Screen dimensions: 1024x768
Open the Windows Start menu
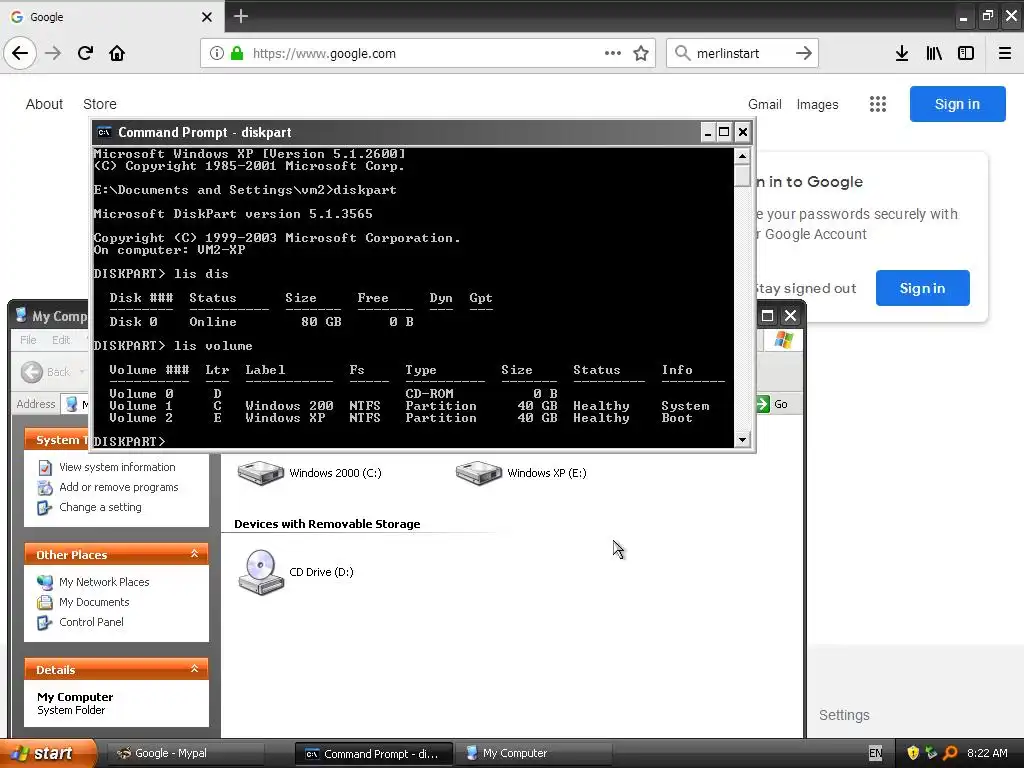coord(47,753)
